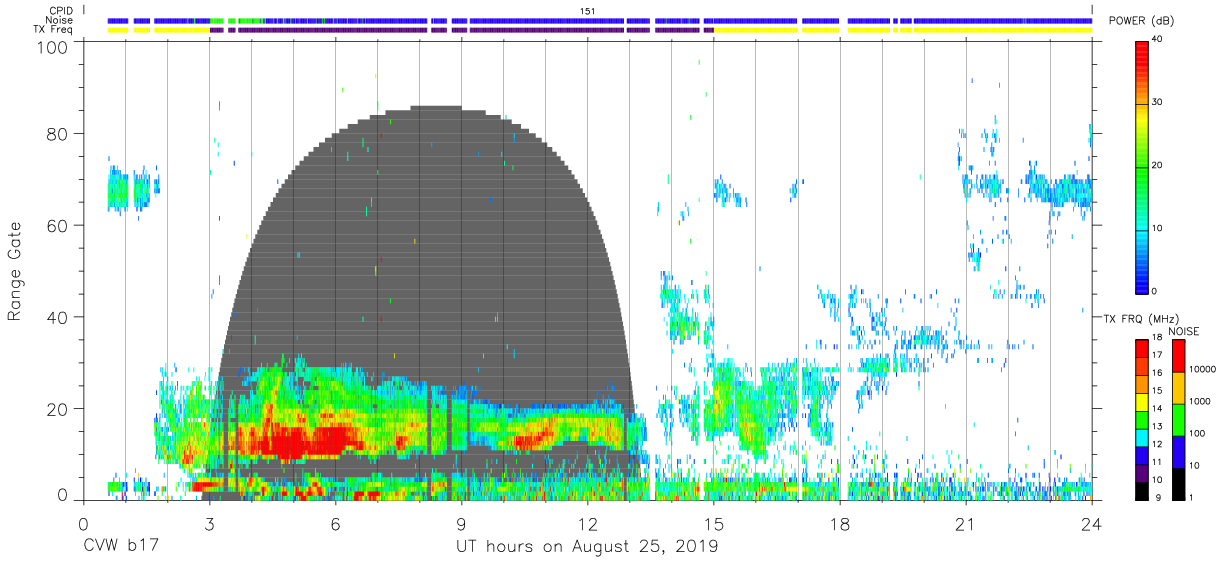
Task: Click the black bottom segment of NOISE legend
Action: (x=1178, y=484)
